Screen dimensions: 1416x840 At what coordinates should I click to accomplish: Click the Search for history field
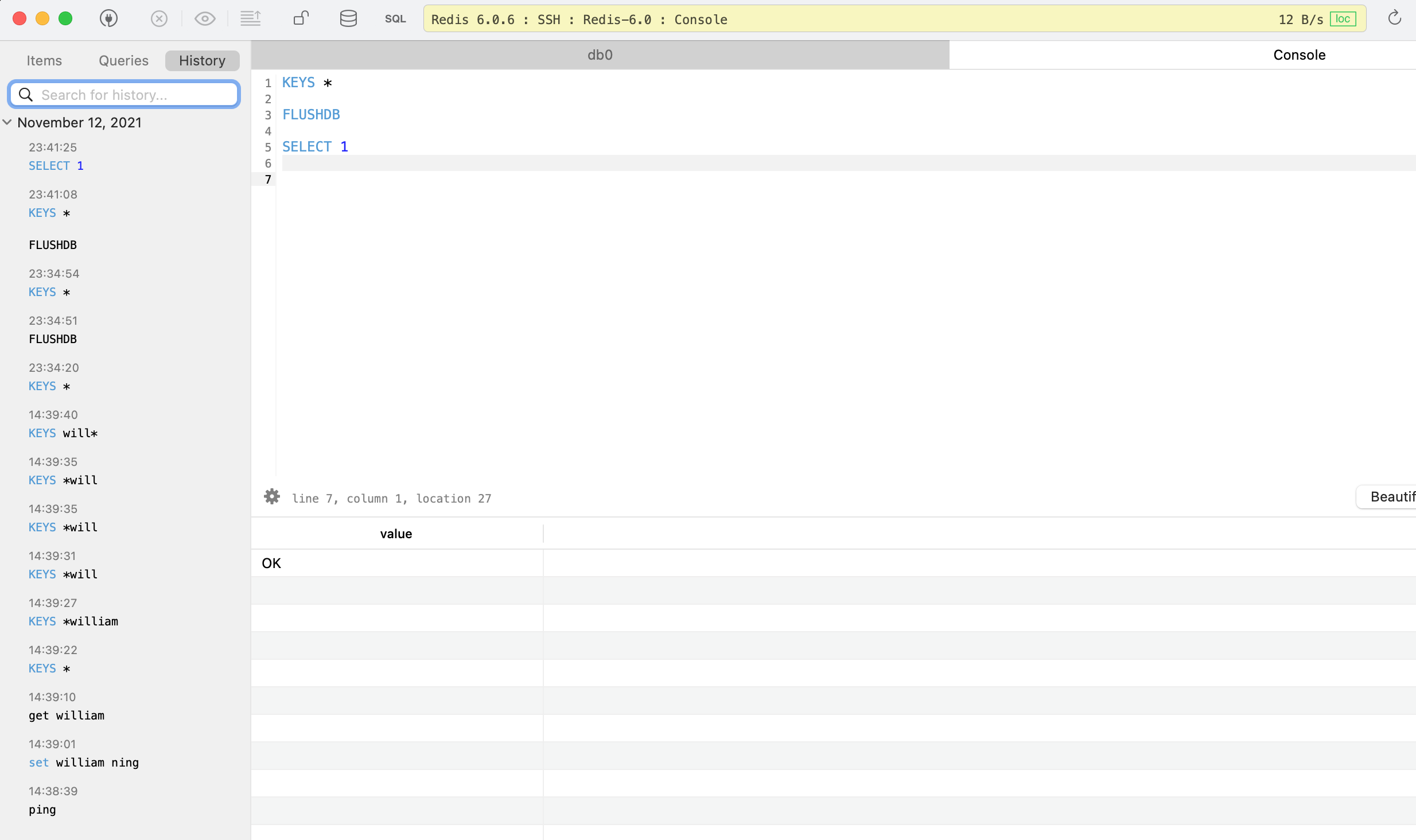(132, 95)
